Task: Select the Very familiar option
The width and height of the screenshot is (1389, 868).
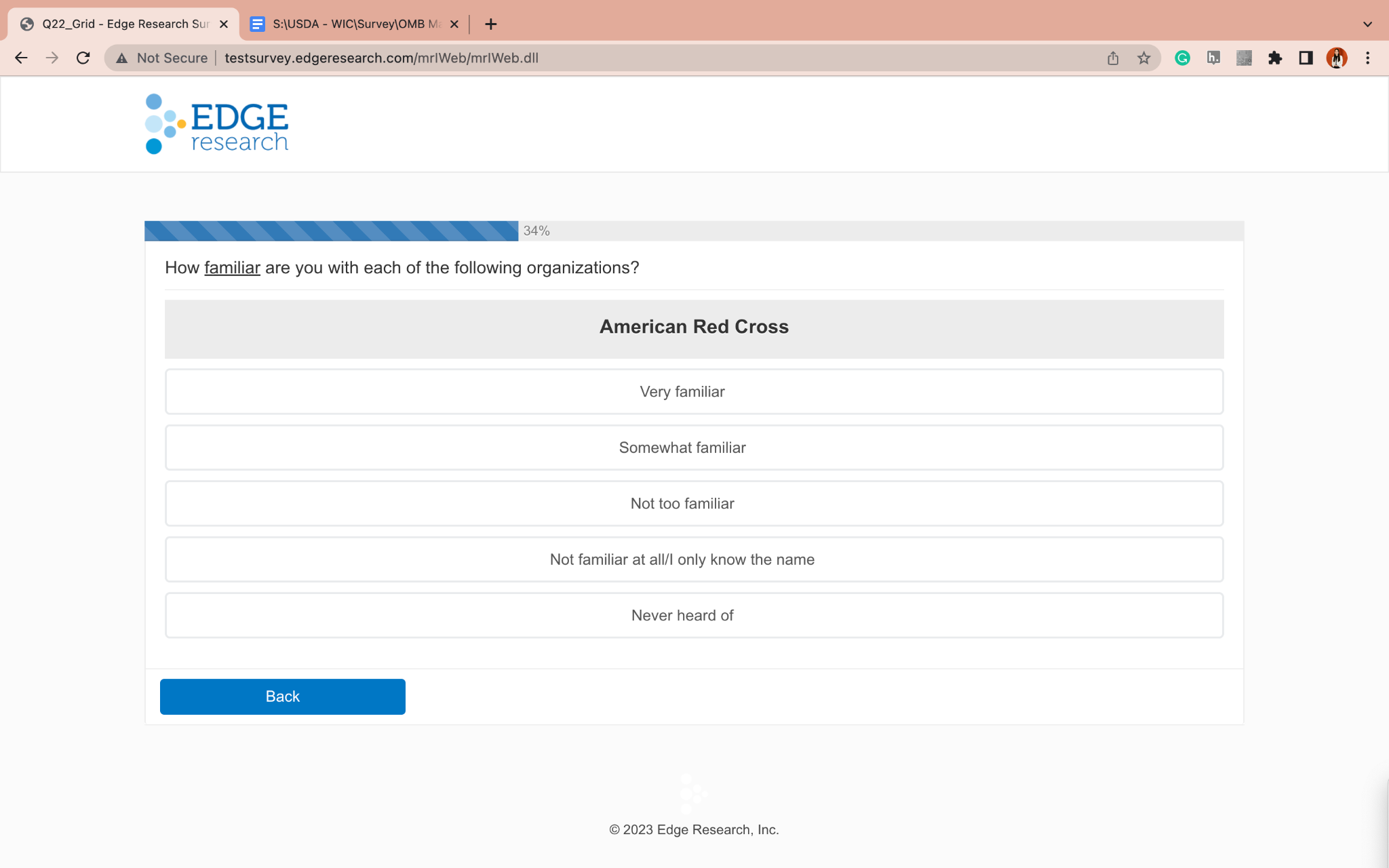Action: point(694,392)
